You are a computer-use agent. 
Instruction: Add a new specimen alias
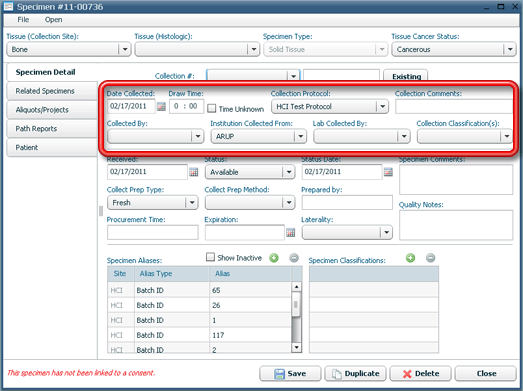click(x=274, y=258)
